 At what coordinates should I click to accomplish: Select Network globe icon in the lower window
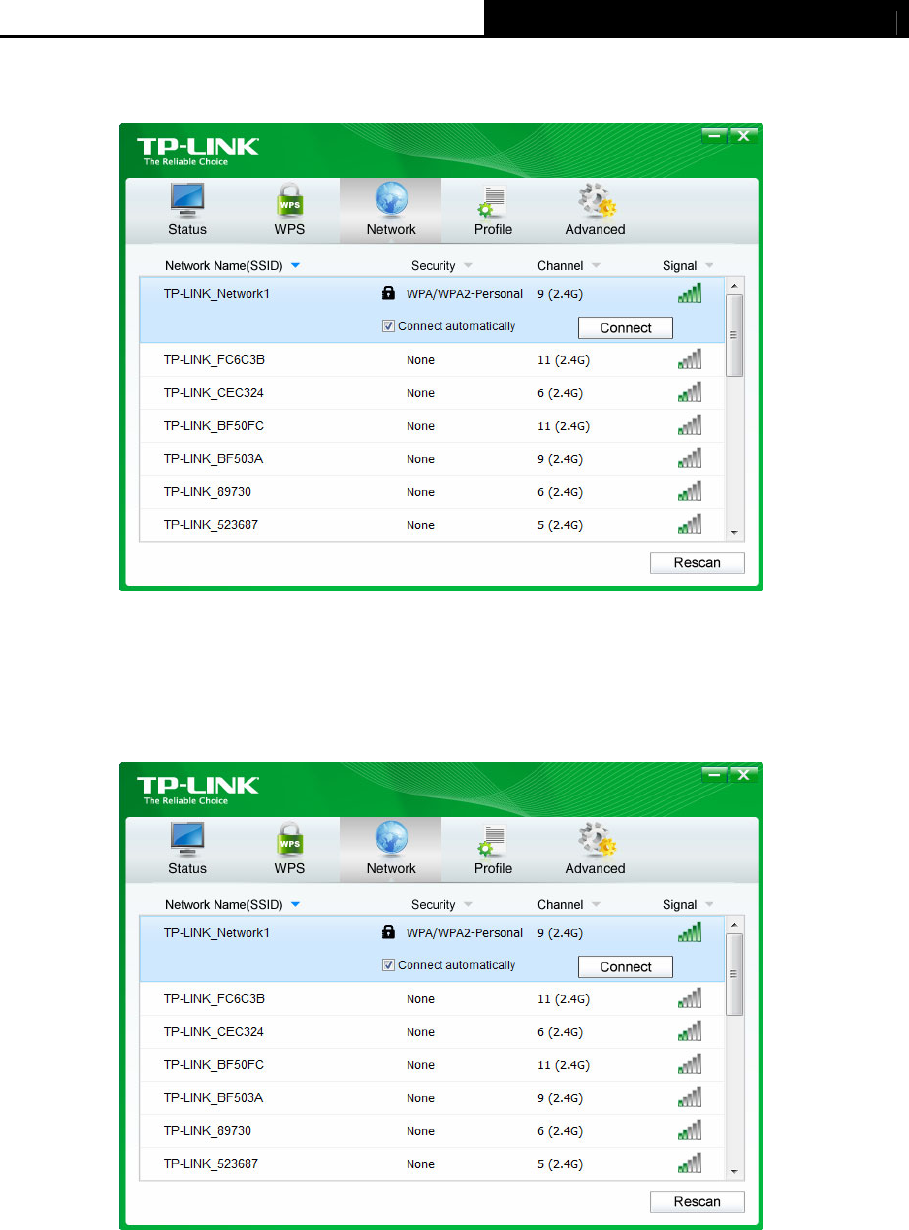tap(390, 840)
